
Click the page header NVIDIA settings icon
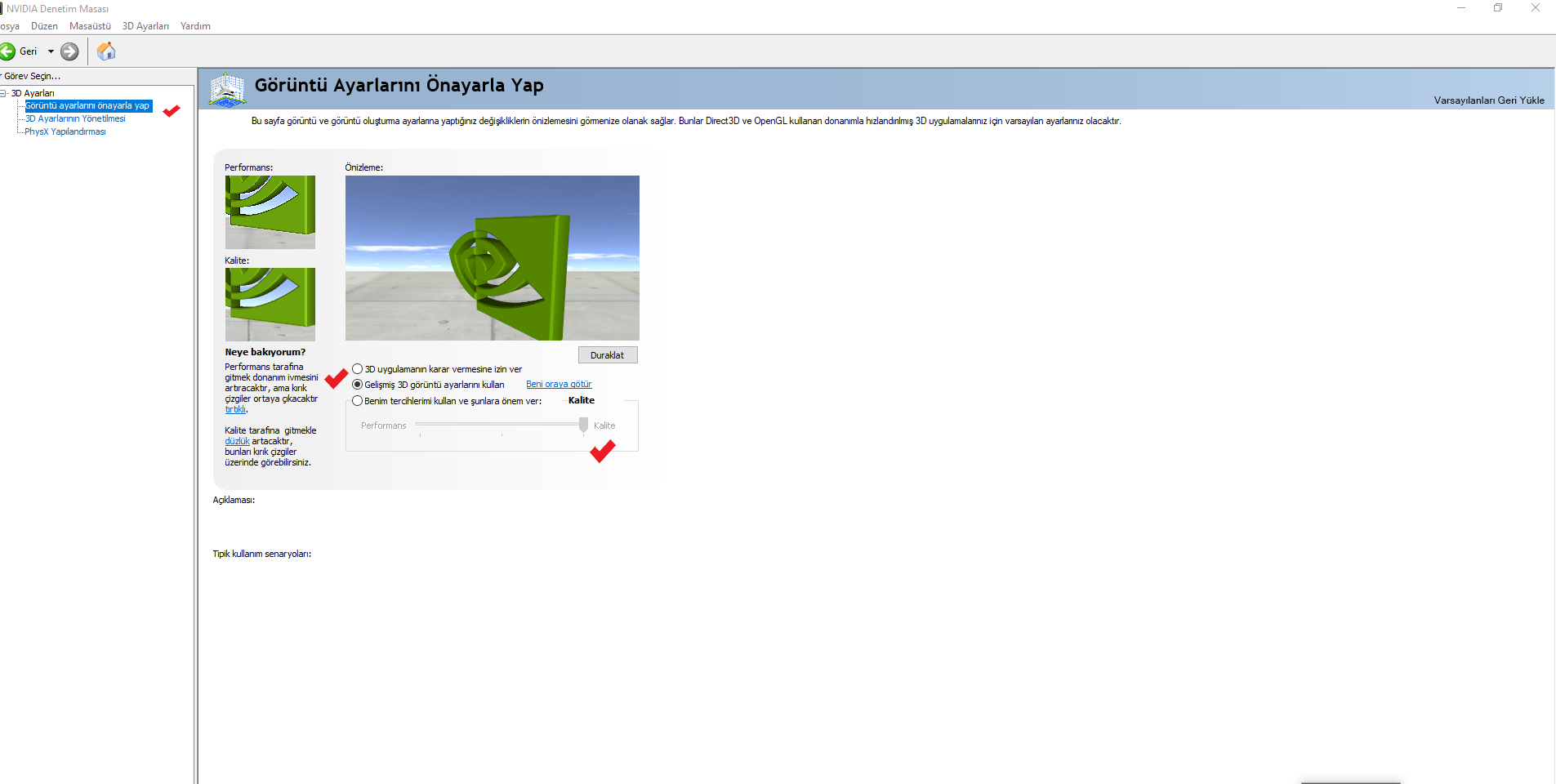[x=227, y=89]
